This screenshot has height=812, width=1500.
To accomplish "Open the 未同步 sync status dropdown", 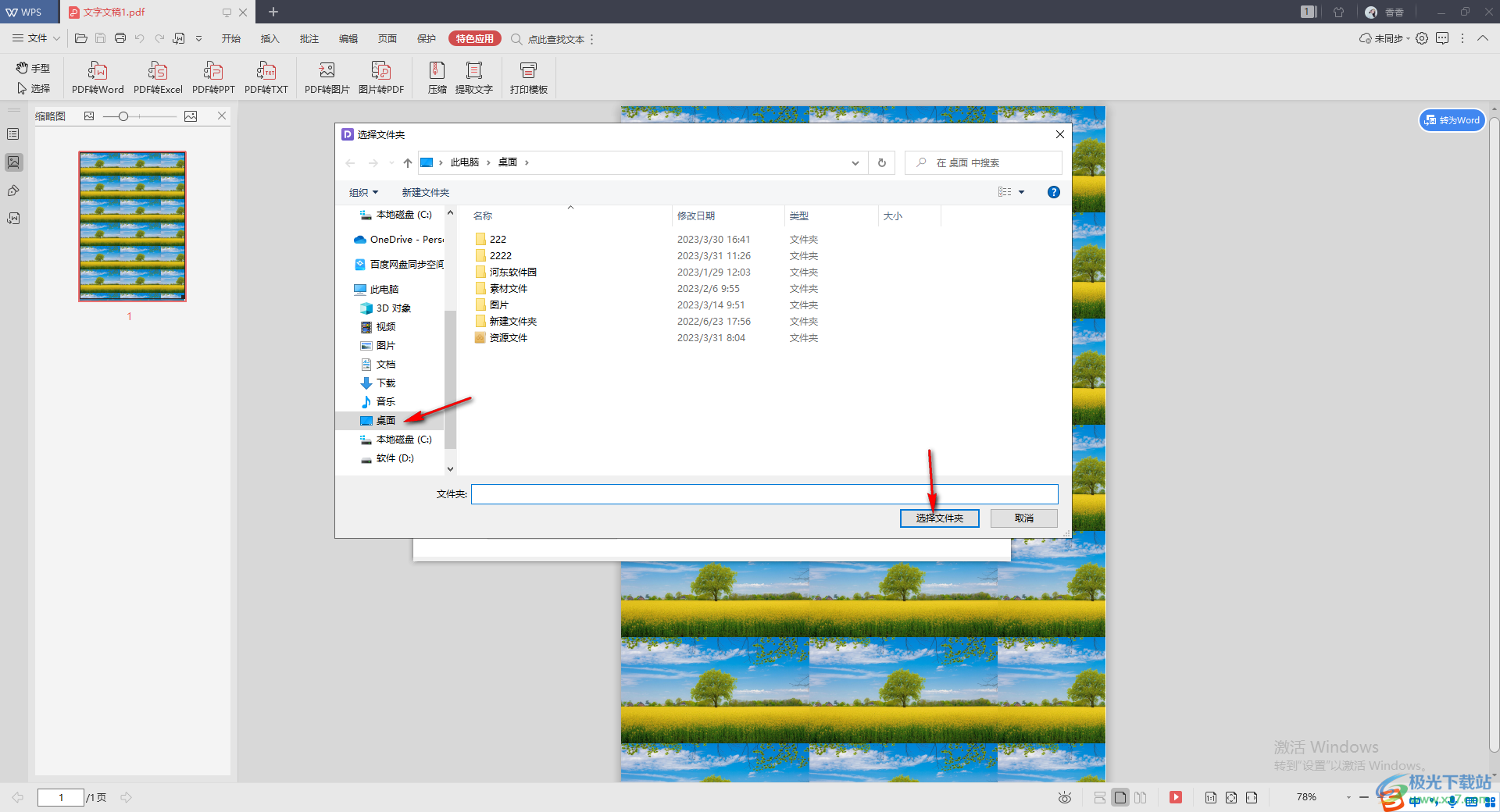I will click(1384, 38).
